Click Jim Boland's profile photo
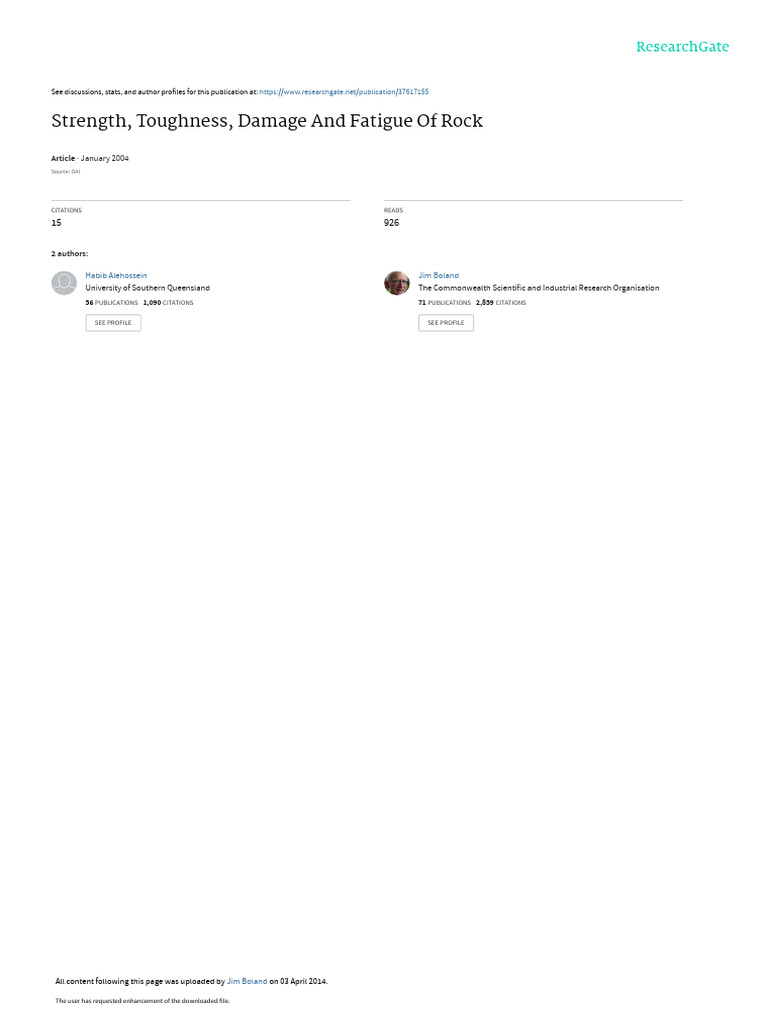Viewport: 768px width, 1024px height. click(x=397, y=283)
